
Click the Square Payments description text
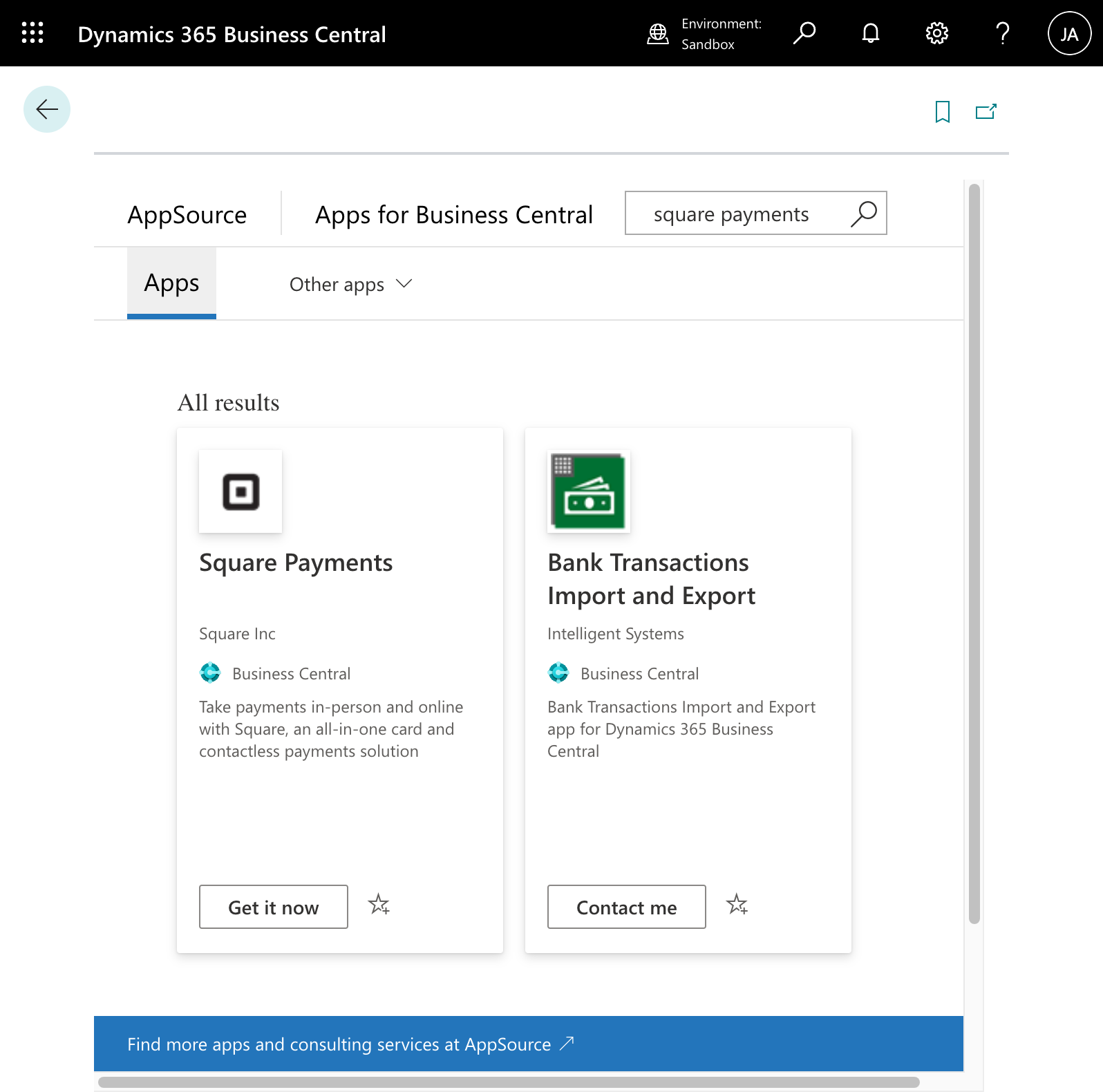point(331,729)
